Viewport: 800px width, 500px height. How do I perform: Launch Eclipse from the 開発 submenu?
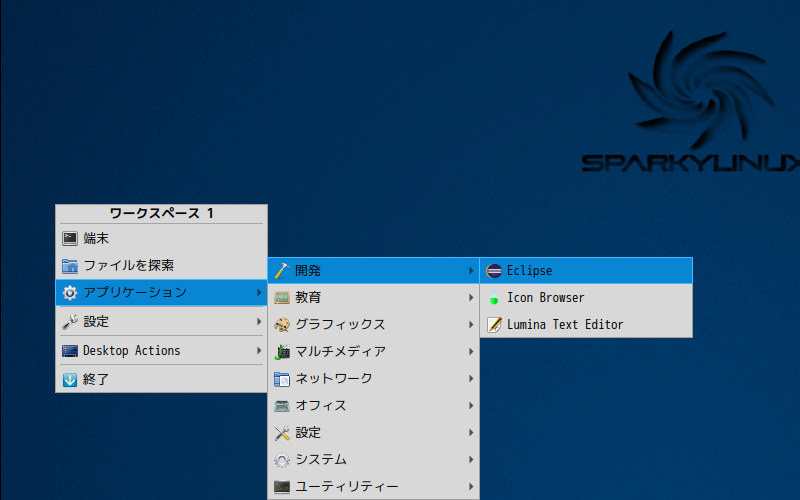tap(586, 270)
